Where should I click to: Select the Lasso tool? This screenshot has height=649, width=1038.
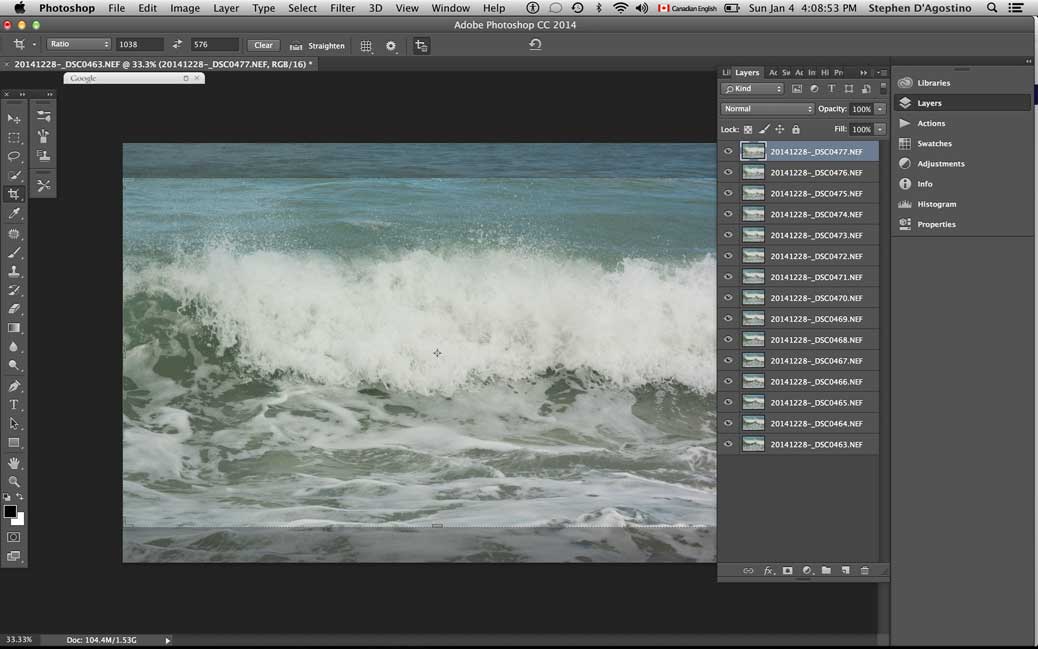pos(14,156)
